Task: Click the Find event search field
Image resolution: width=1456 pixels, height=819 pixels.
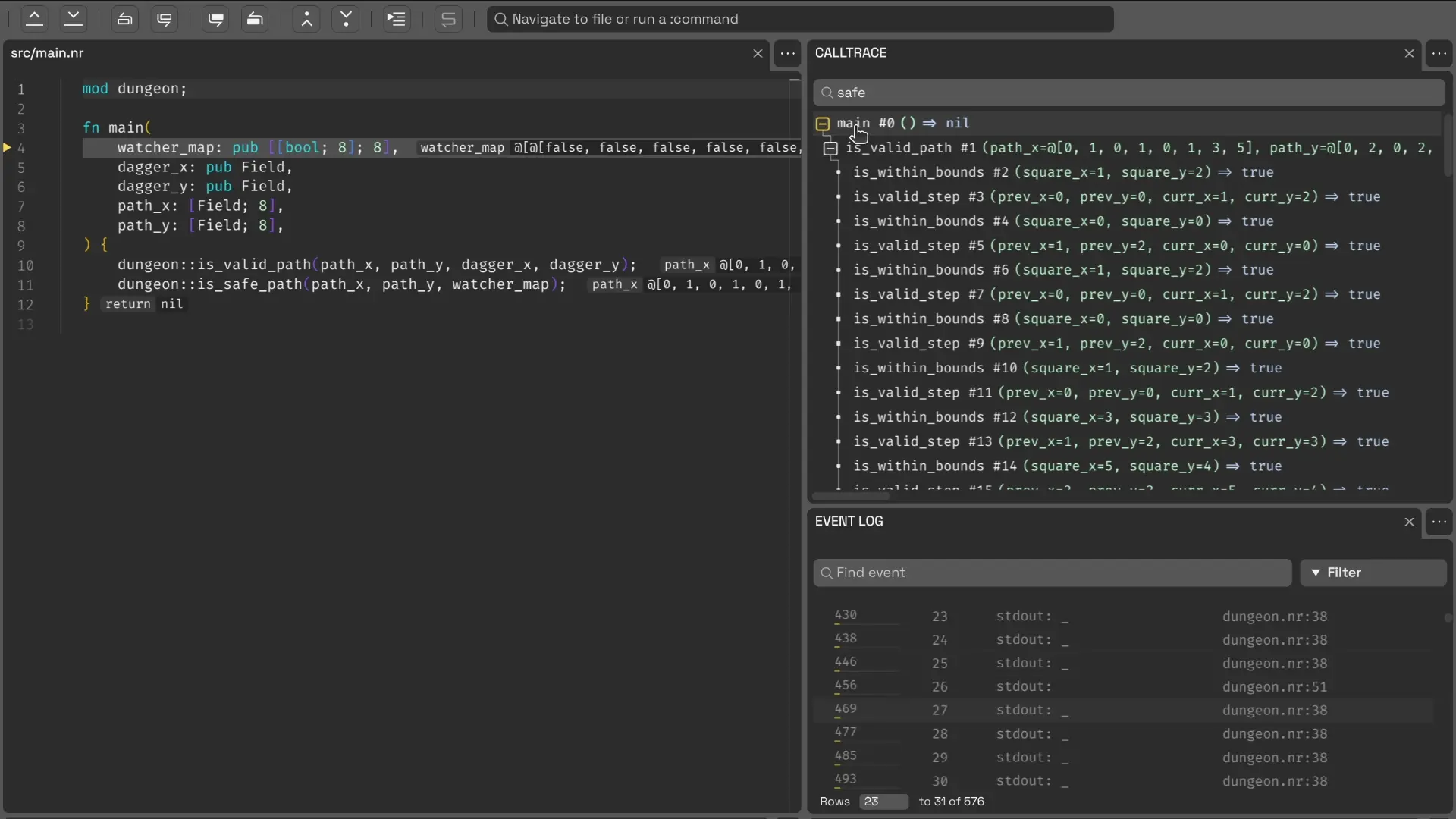Action: tap(1053, 573)
